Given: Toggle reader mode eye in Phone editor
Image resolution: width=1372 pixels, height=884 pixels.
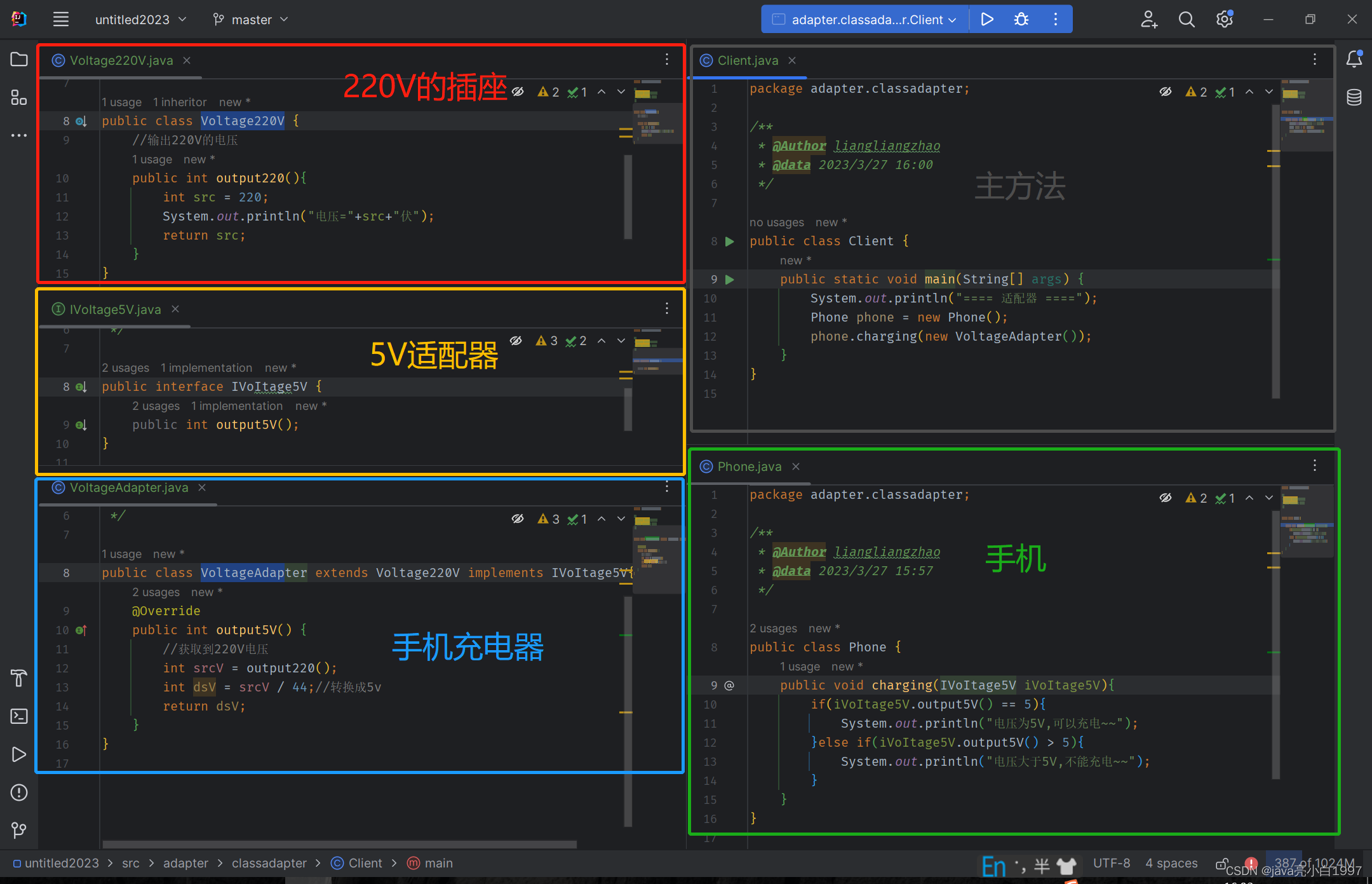Looking at the screenshot, I should pyautogui.click(x=1166, y=498).
